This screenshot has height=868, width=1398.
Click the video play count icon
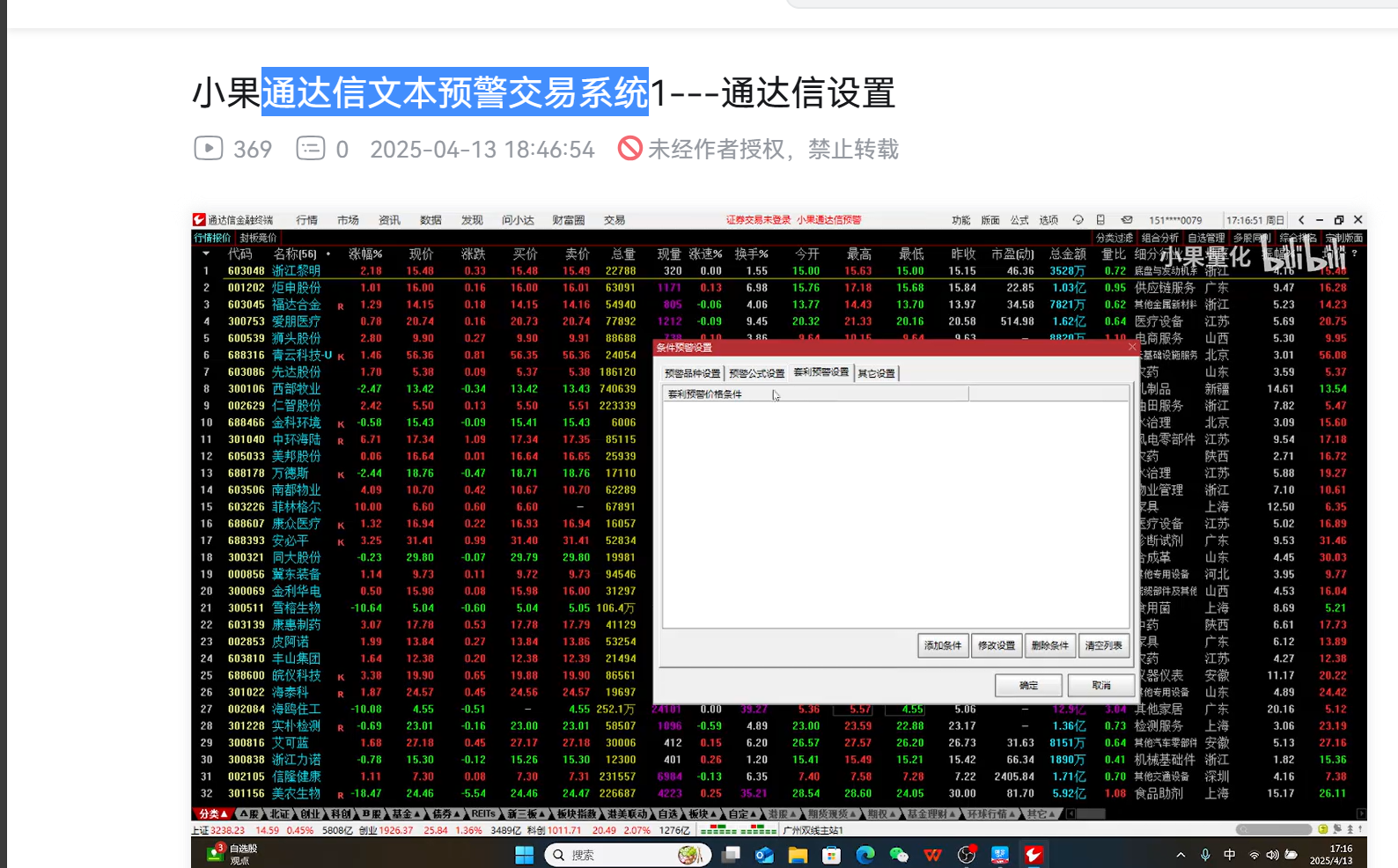[x=209, y=148]
